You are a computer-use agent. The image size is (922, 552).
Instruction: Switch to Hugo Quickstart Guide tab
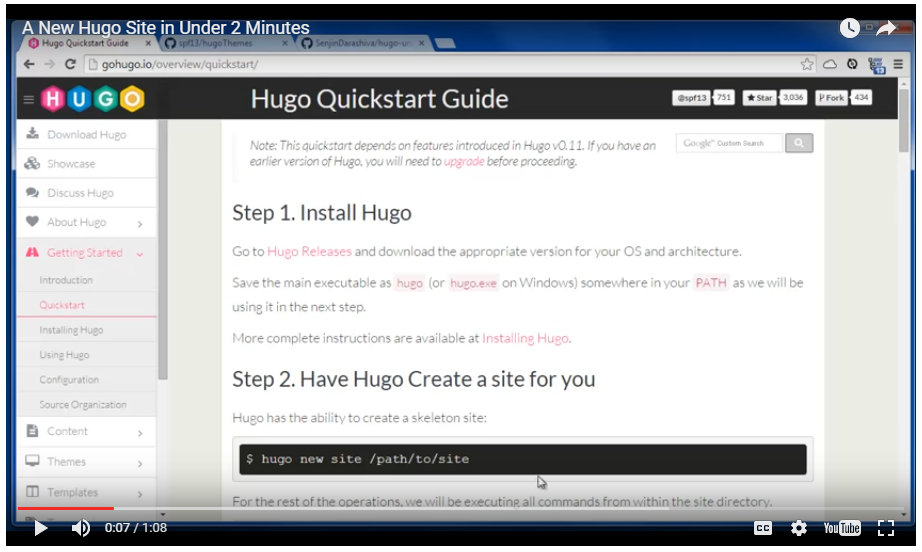pyautogui.click(x=85, y=44)
